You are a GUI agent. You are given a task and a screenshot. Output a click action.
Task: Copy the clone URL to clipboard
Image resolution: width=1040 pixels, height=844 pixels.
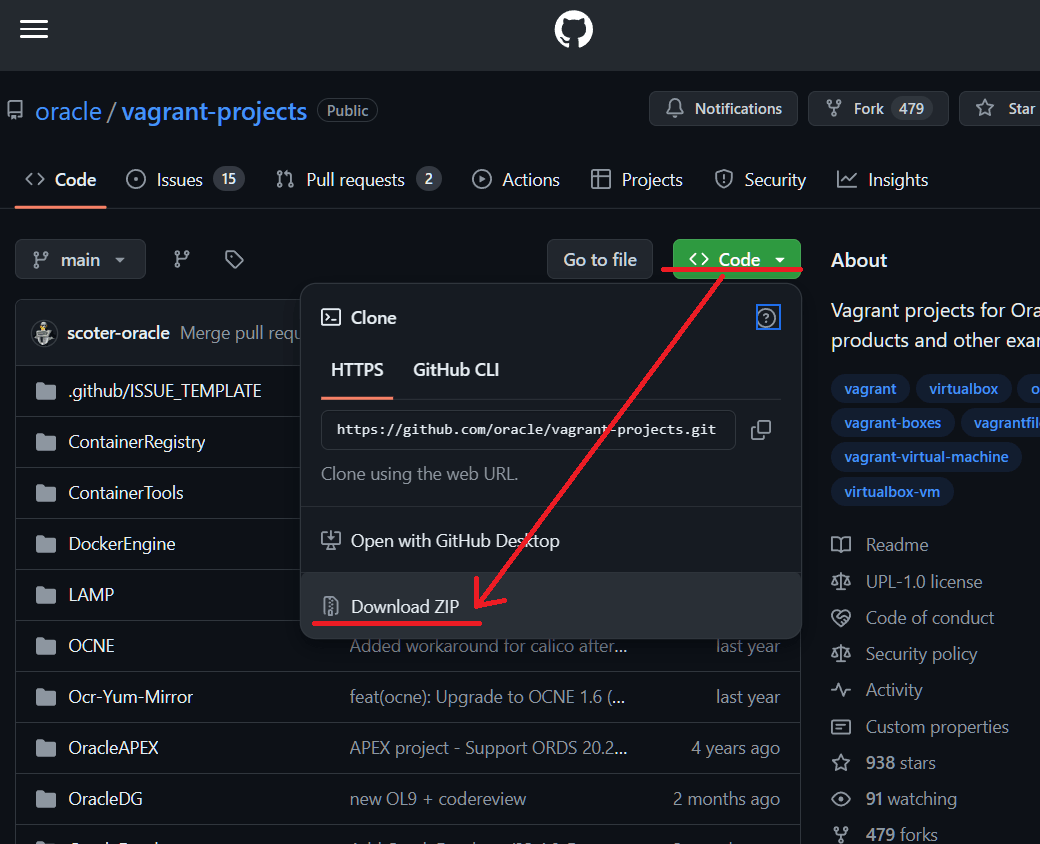[761, 430]
